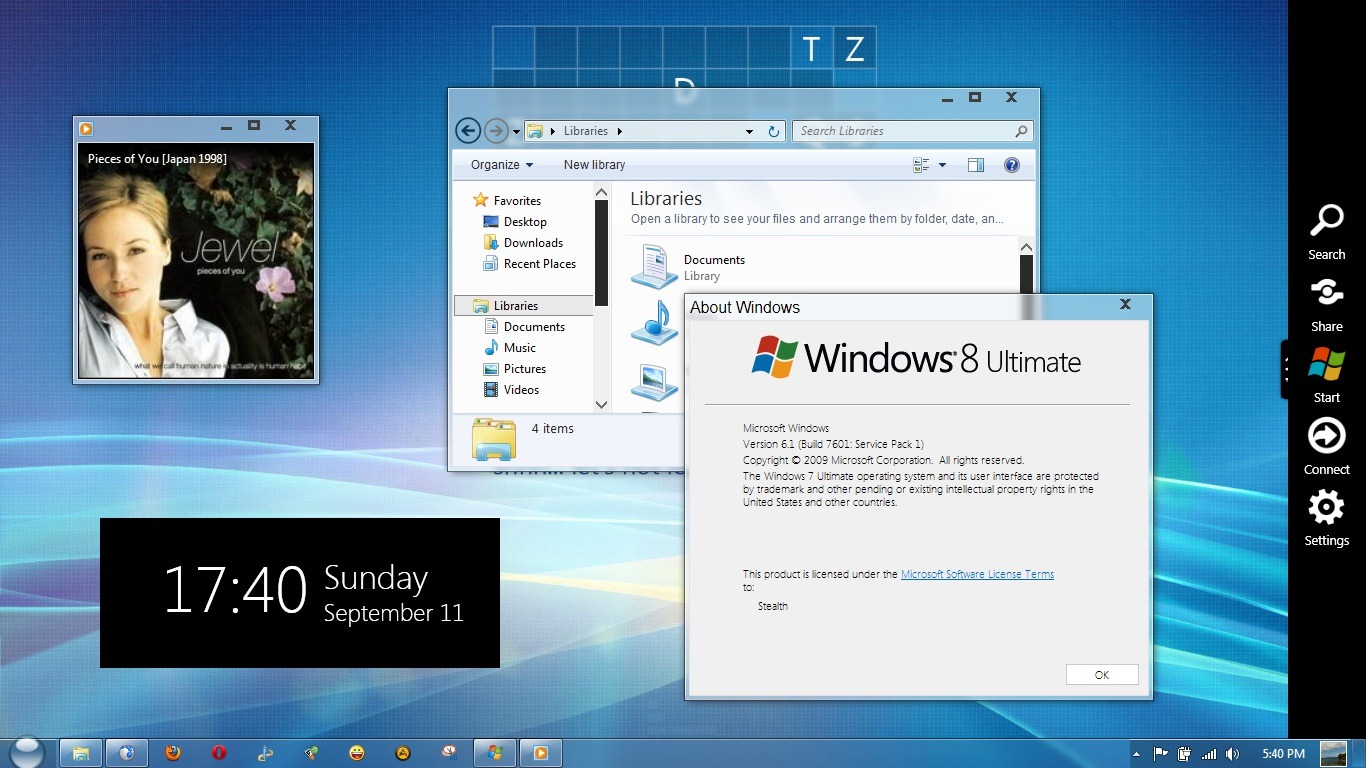Click file list scrollbar up arrow
This screenshot has height=768, width=1366.
coord(1026,246)
